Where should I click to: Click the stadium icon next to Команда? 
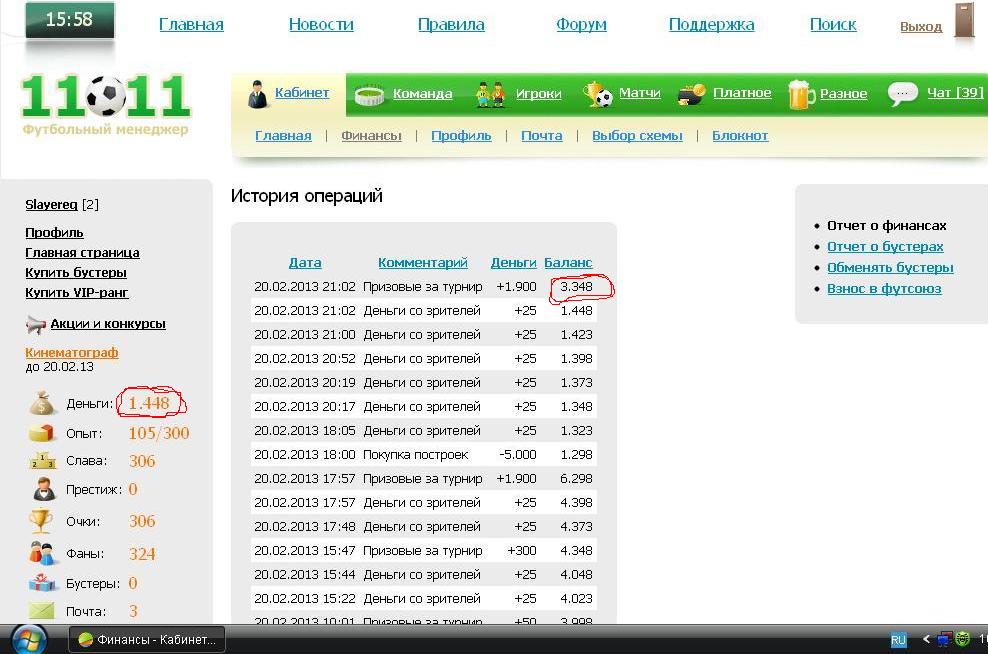coord(369,94)
